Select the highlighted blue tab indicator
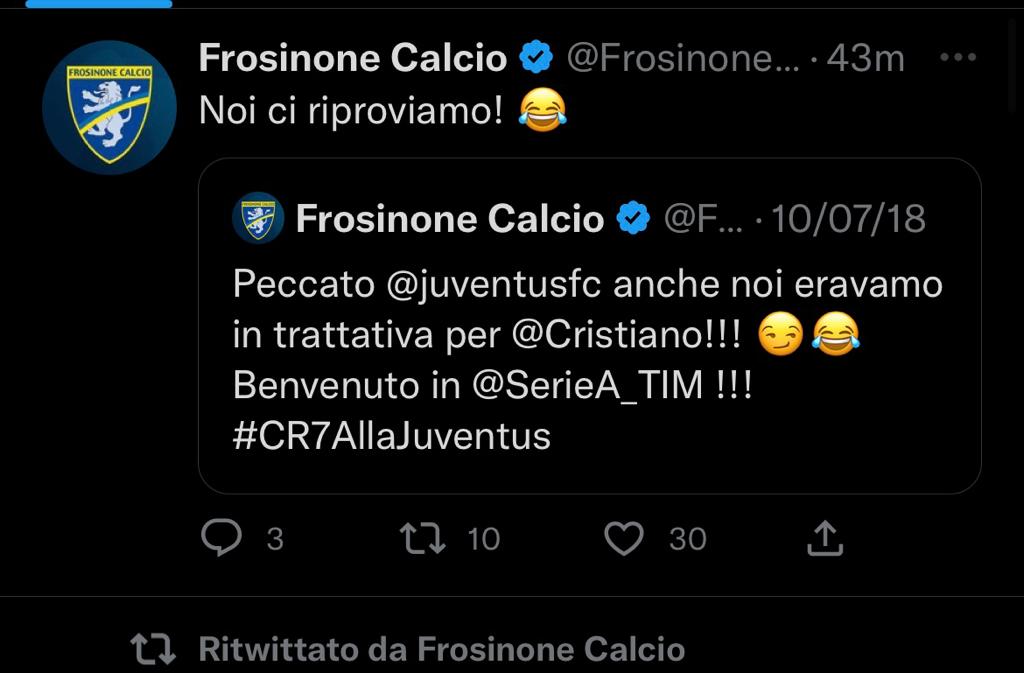This screenshot has height=673, width=1024. point(99,3)
